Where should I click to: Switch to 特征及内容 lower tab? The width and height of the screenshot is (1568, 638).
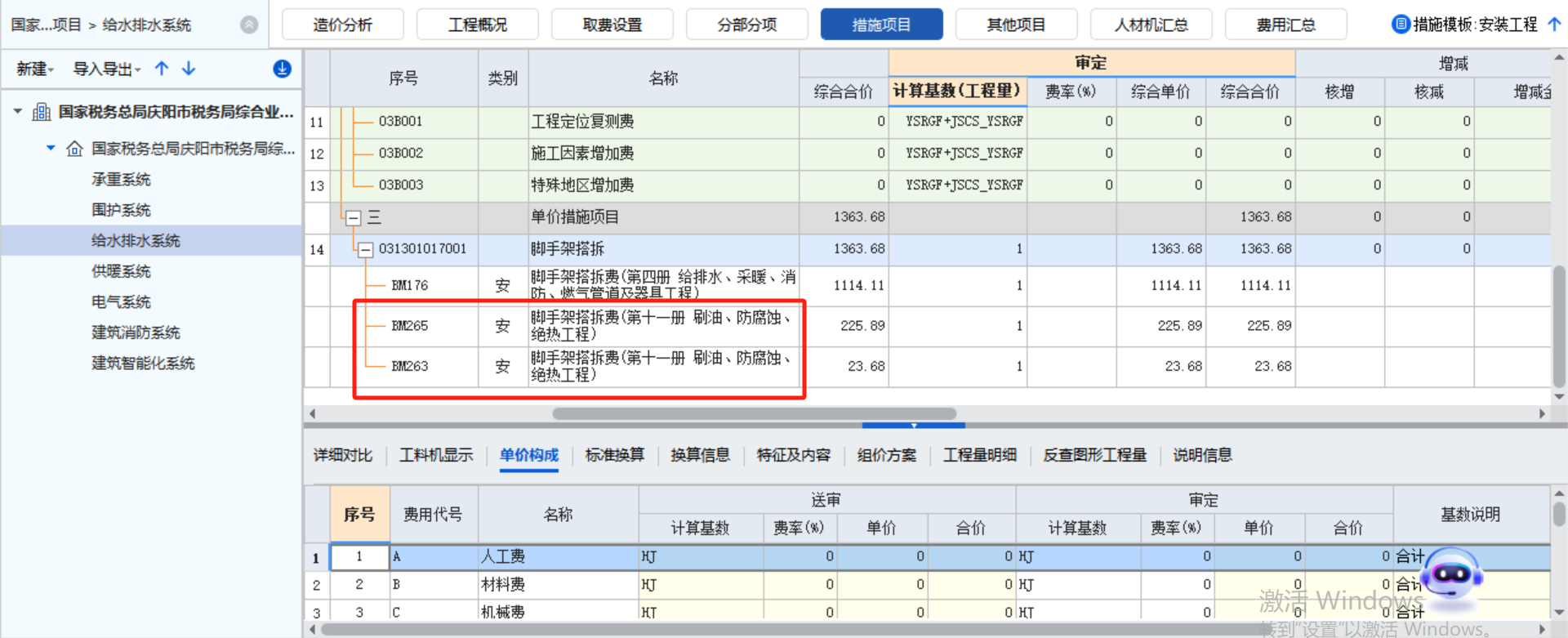pyautogui.click(x=794, y=455)
